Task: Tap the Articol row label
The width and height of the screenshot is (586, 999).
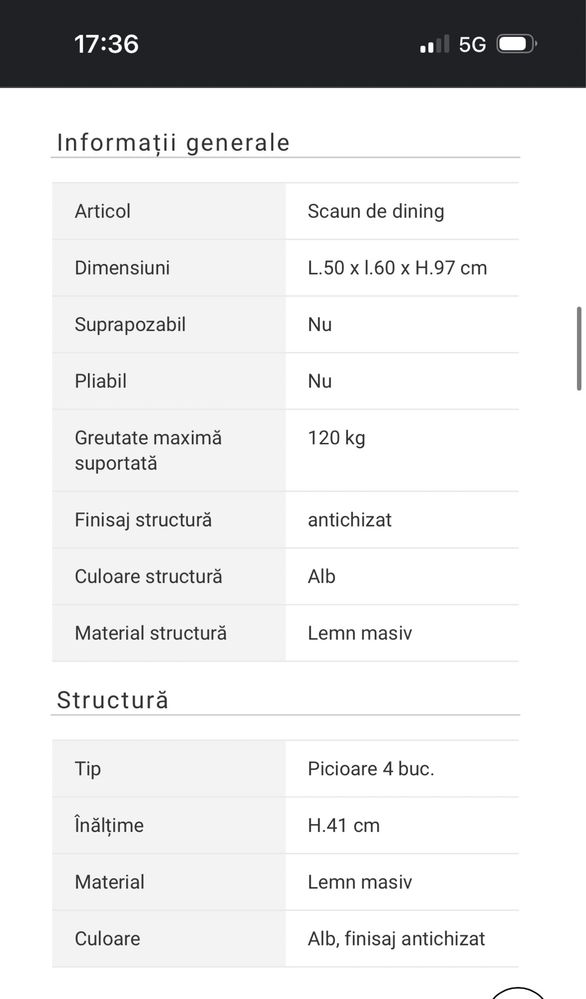Action: click(x=103, y=211)
